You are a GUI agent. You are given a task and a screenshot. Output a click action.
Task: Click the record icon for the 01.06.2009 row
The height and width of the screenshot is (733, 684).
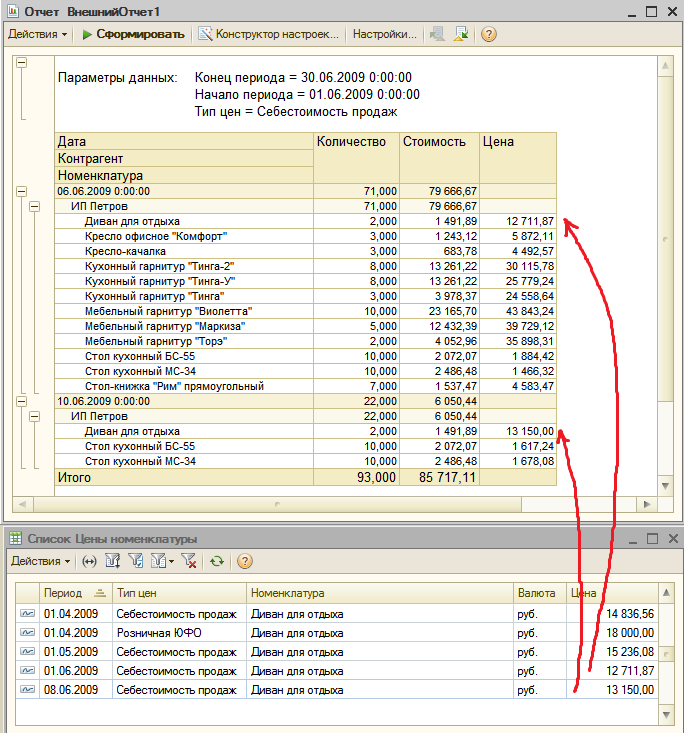28,671
